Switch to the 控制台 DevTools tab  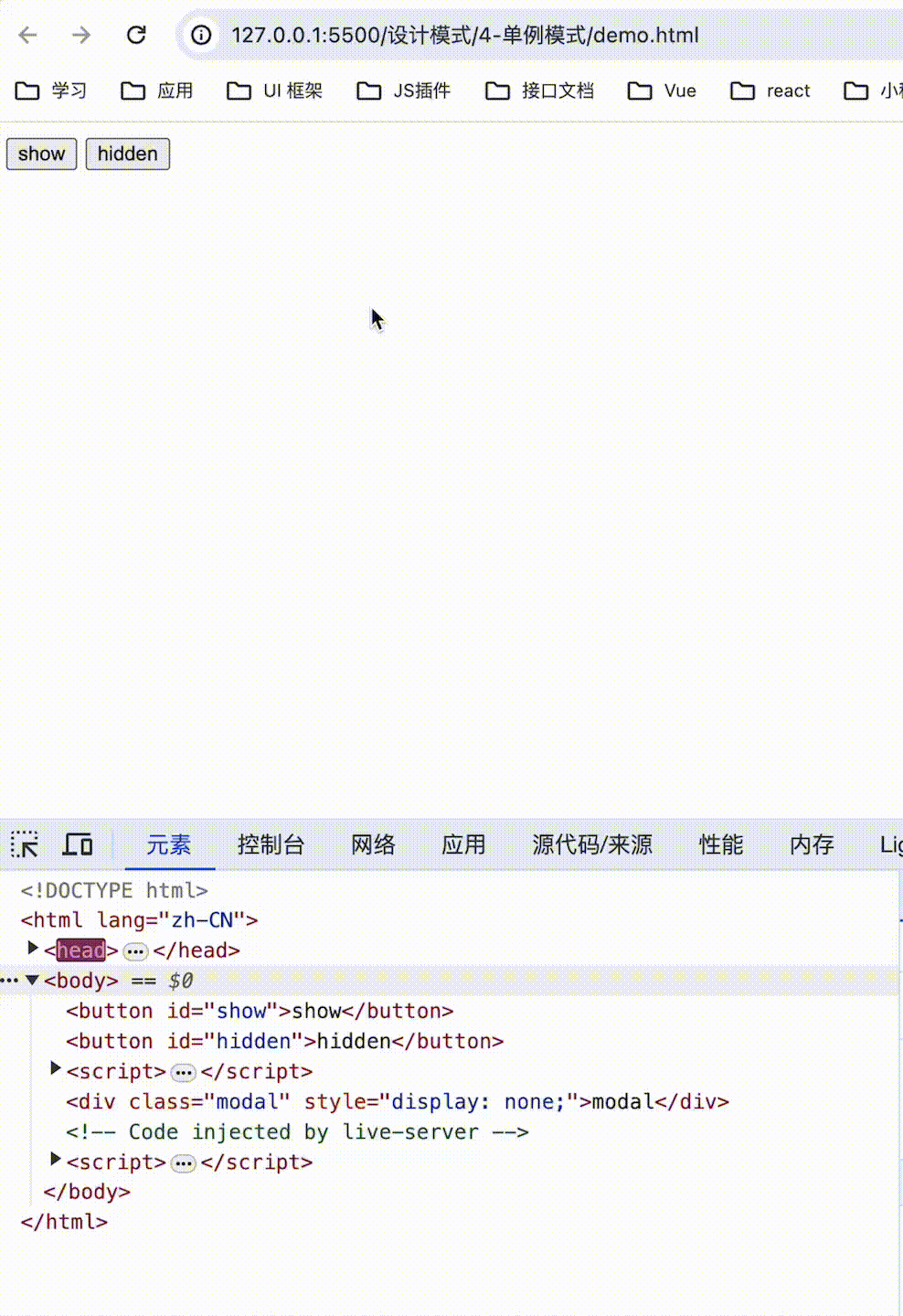pos(271,844)
